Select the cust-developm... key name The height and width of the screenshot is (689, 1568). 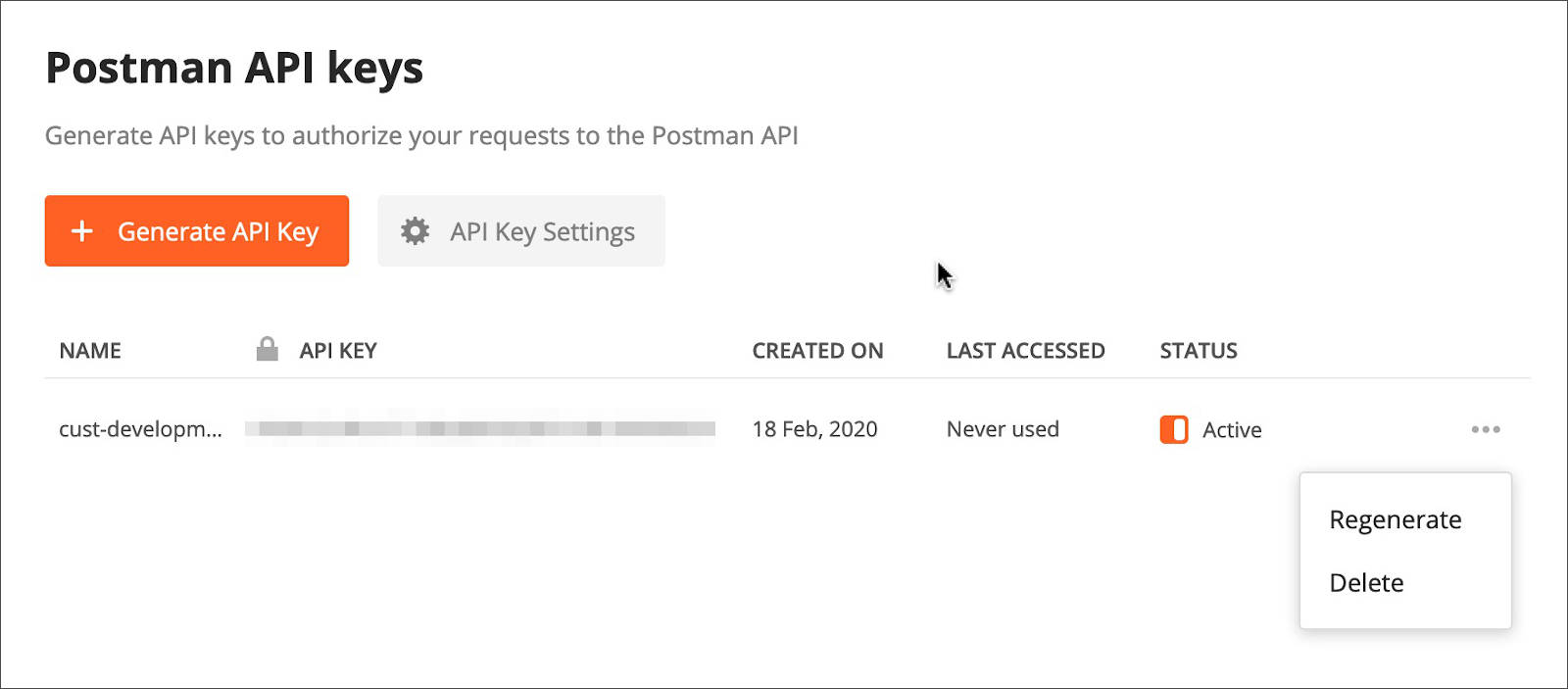[x=140, y=429]
